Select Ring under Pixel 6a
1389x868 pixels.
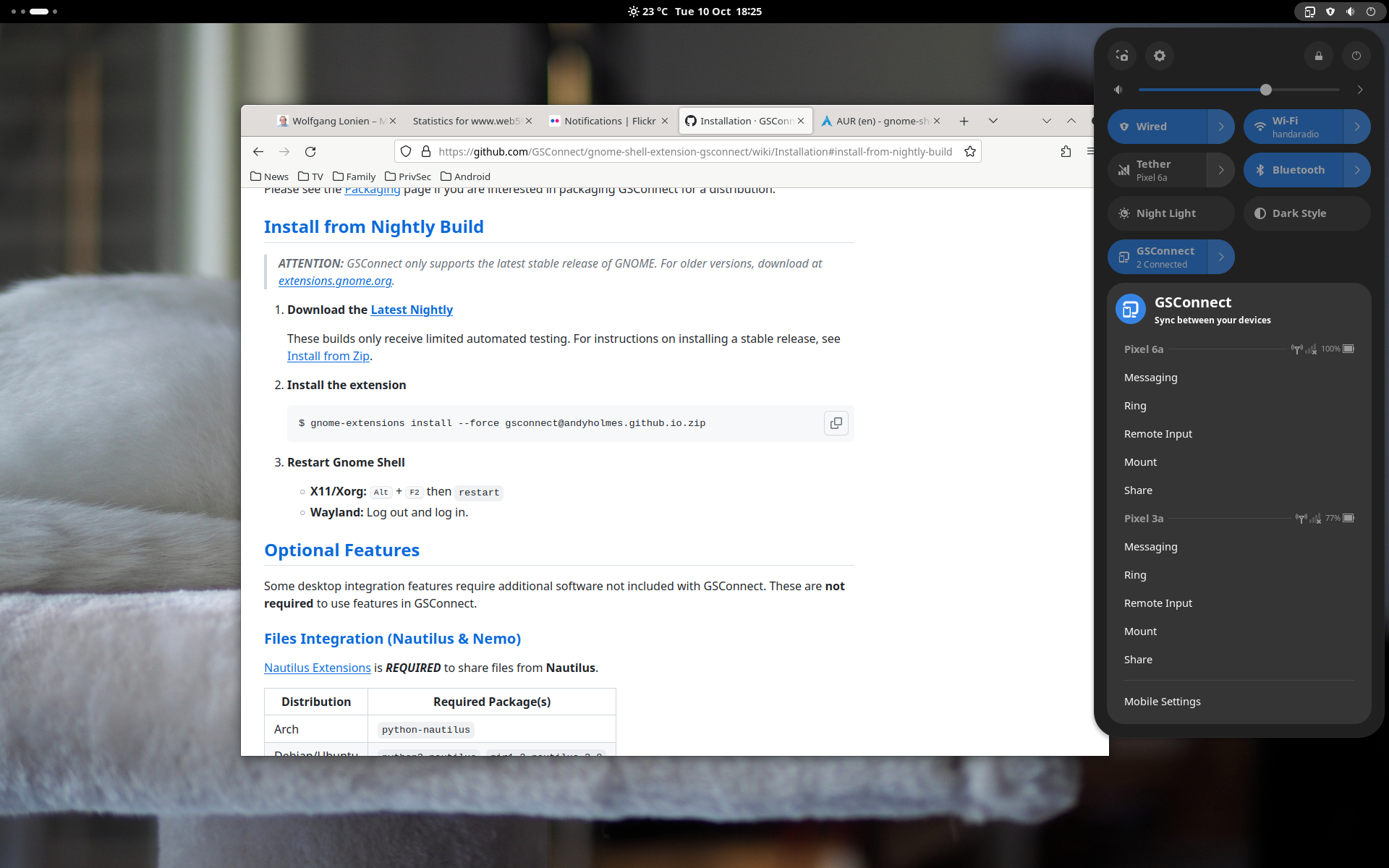coord(1239,406)
